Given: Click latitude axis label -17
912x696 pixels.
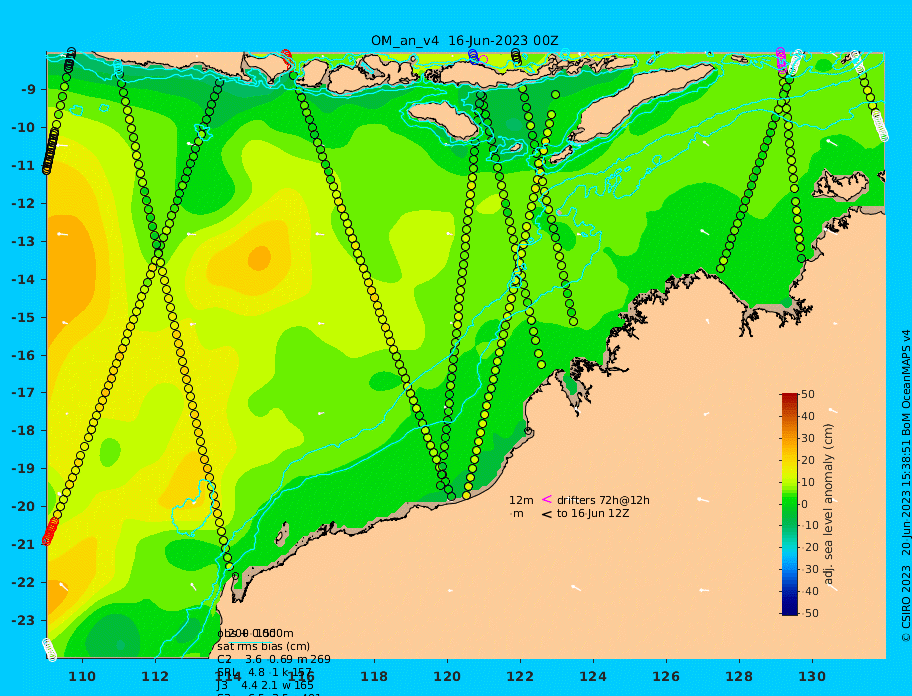Looking at the screenshot, I should 23,393.
